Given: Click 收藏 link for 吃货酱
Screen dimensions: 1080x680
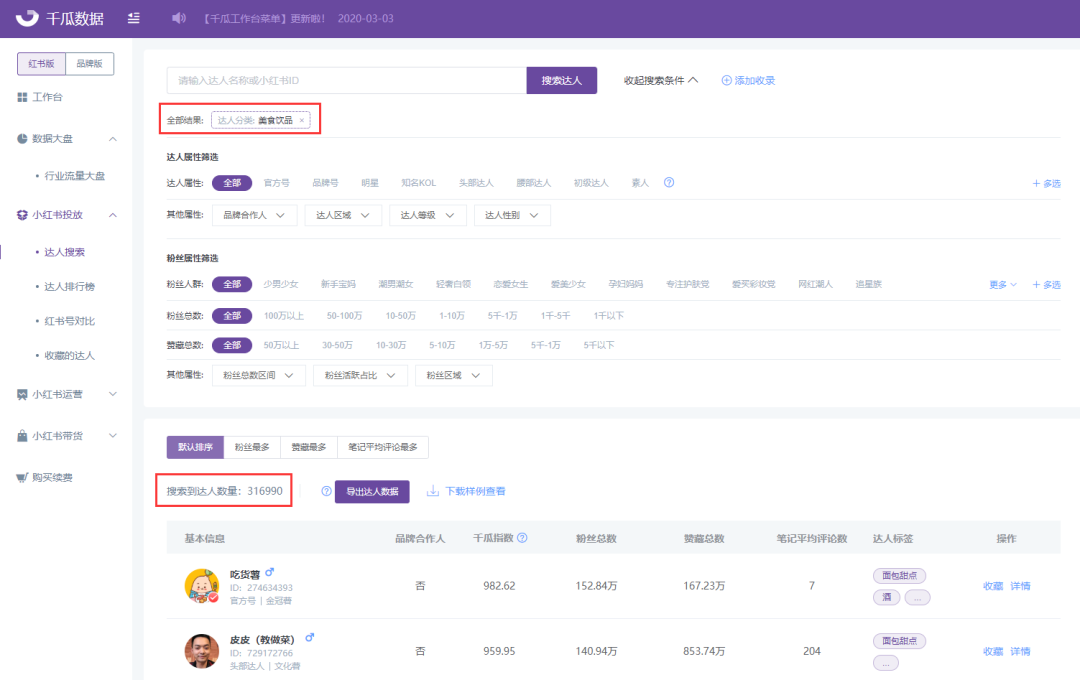Looking at the screenshot, I should [993, 586].
